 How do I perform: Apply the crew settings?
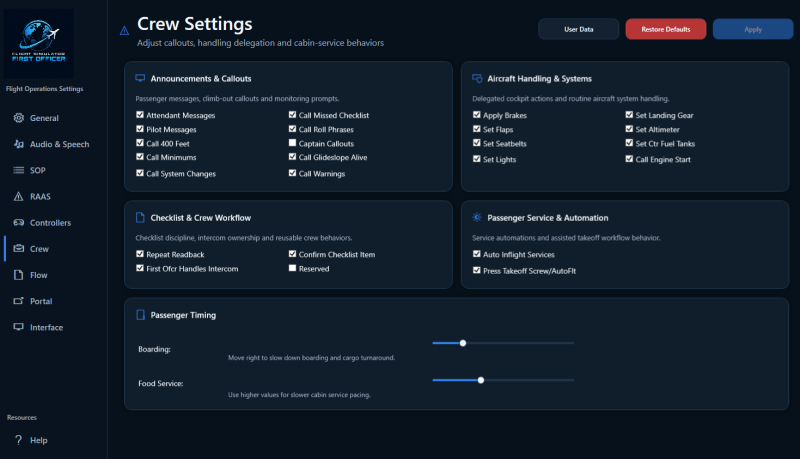(753, 29)
